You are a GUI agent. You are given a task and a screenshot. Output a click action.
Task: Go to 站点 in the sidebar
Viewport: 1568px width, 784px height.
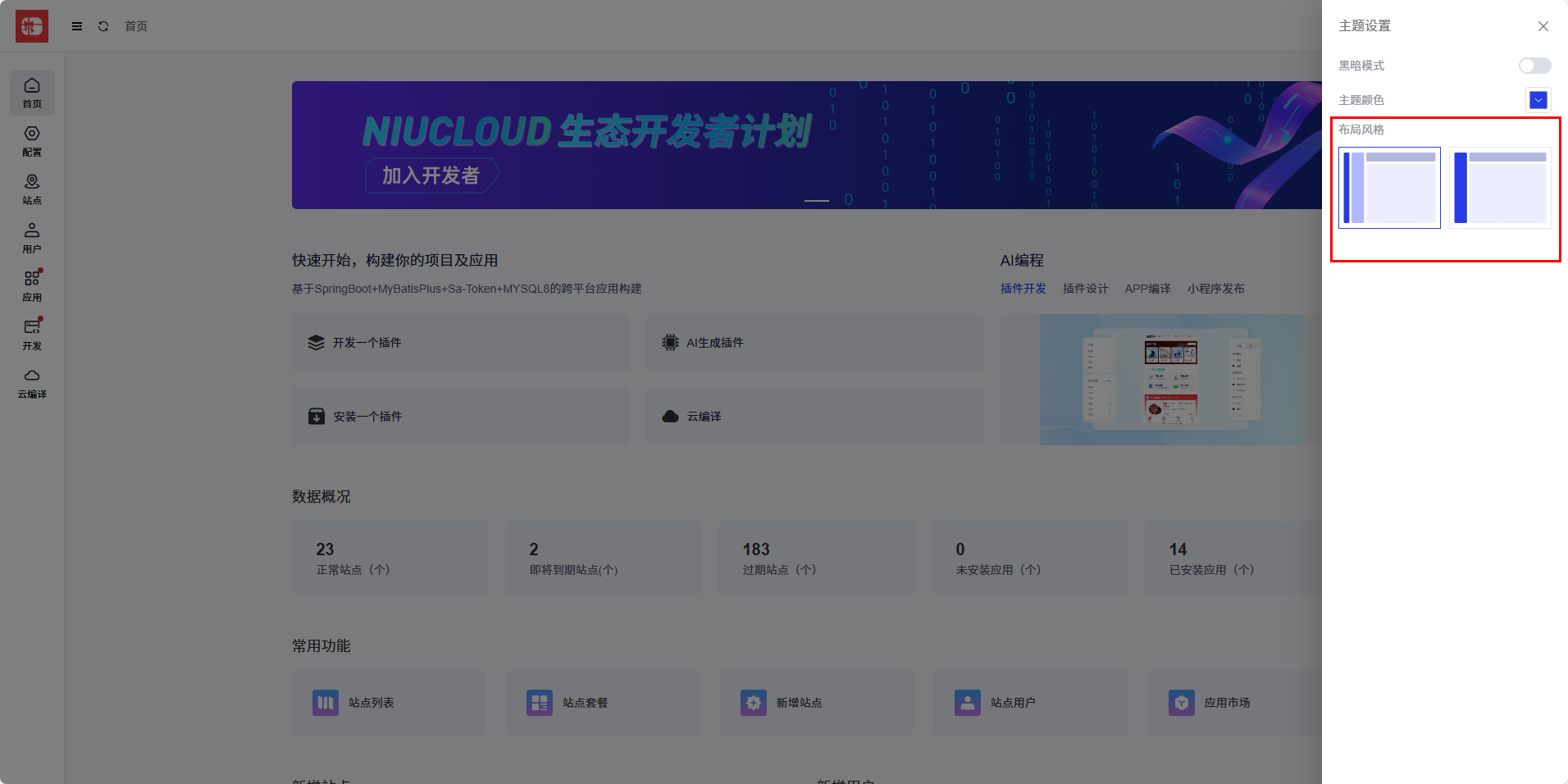click(32, 189)
